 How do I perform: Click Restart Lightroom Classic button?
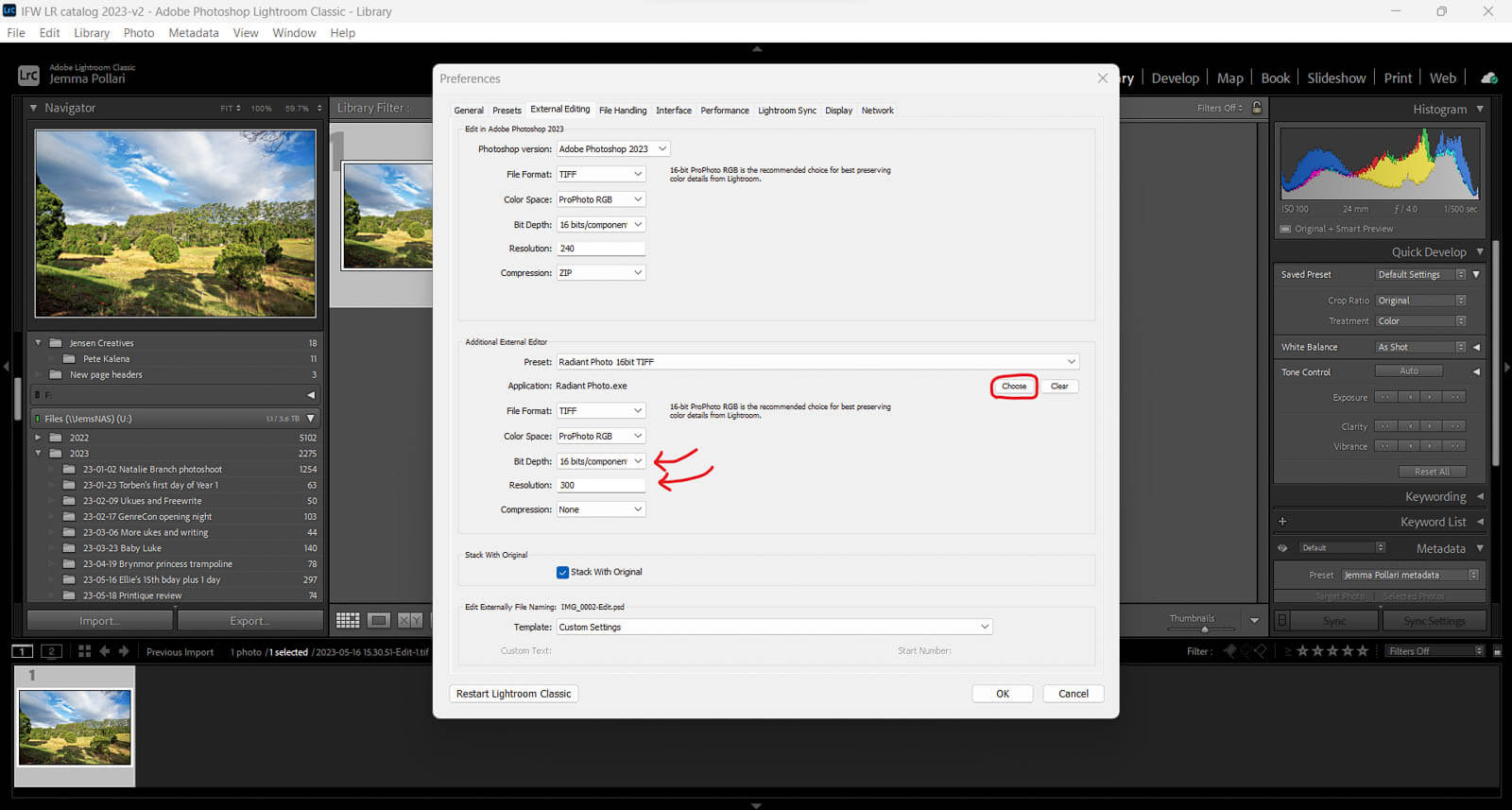[513, 694]
